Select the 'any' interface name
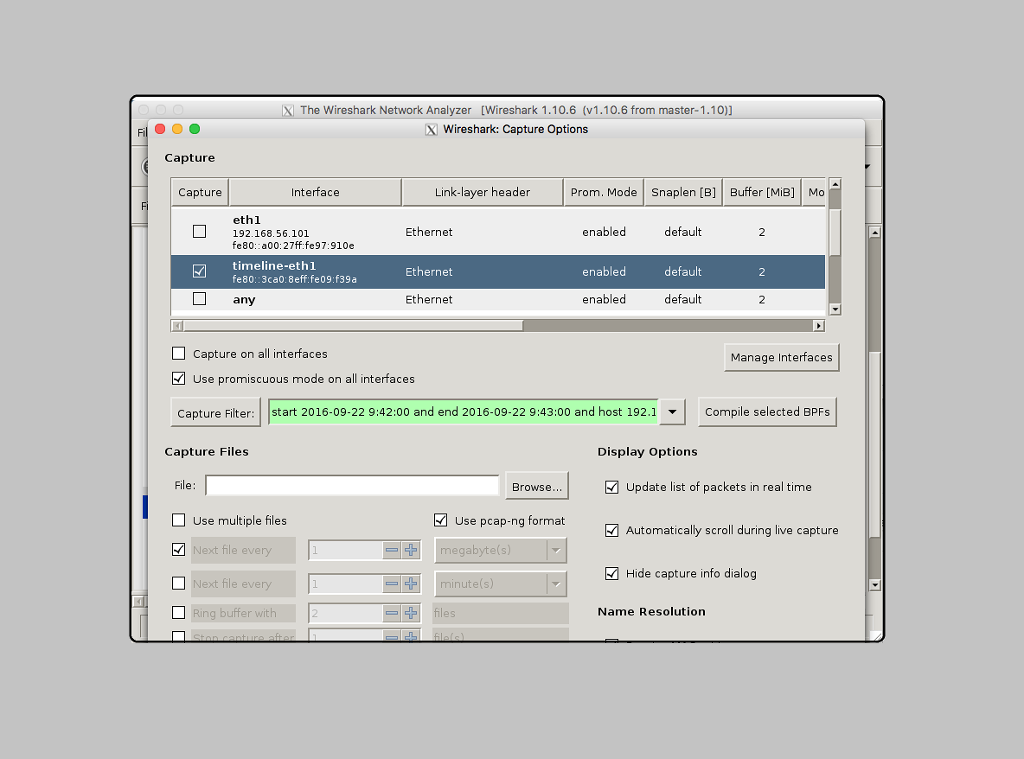The width and height of the screenshot is (1024, 759). 244,300
